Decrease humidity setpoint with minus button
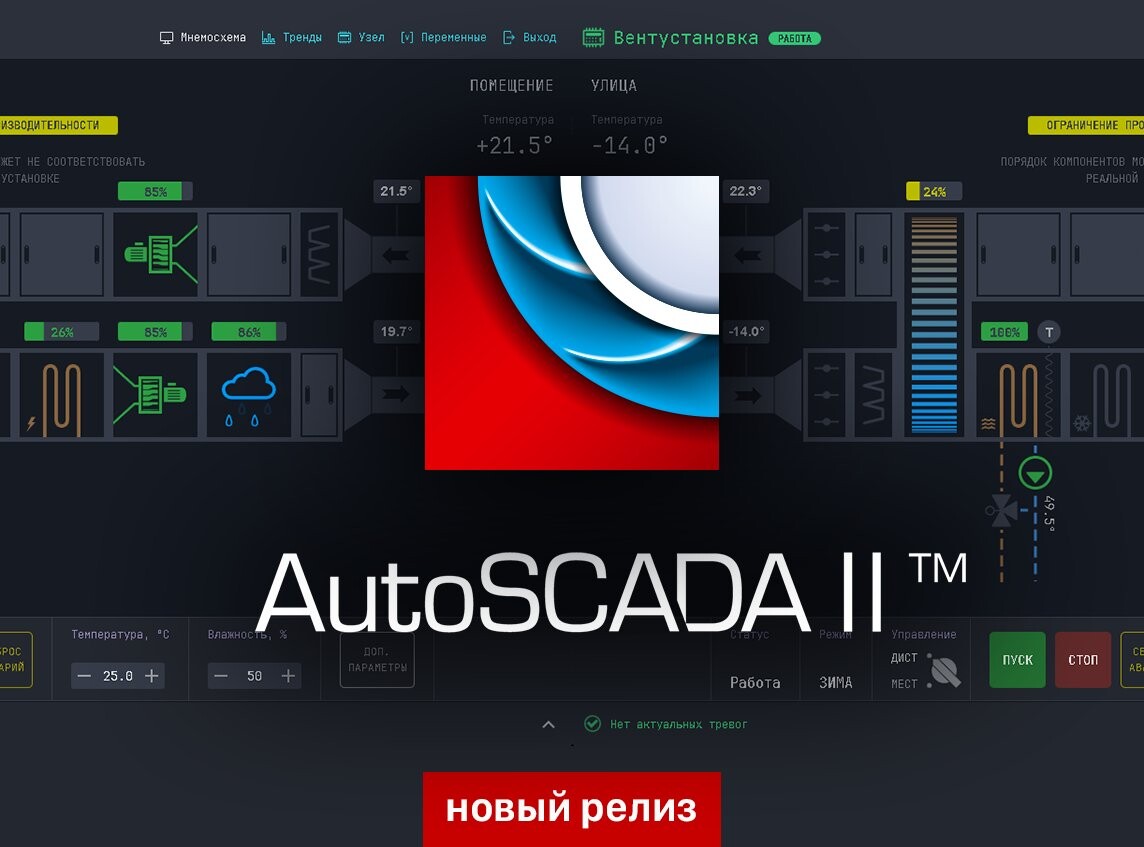This screenshot has width=1144, height=847. (222, 676)
